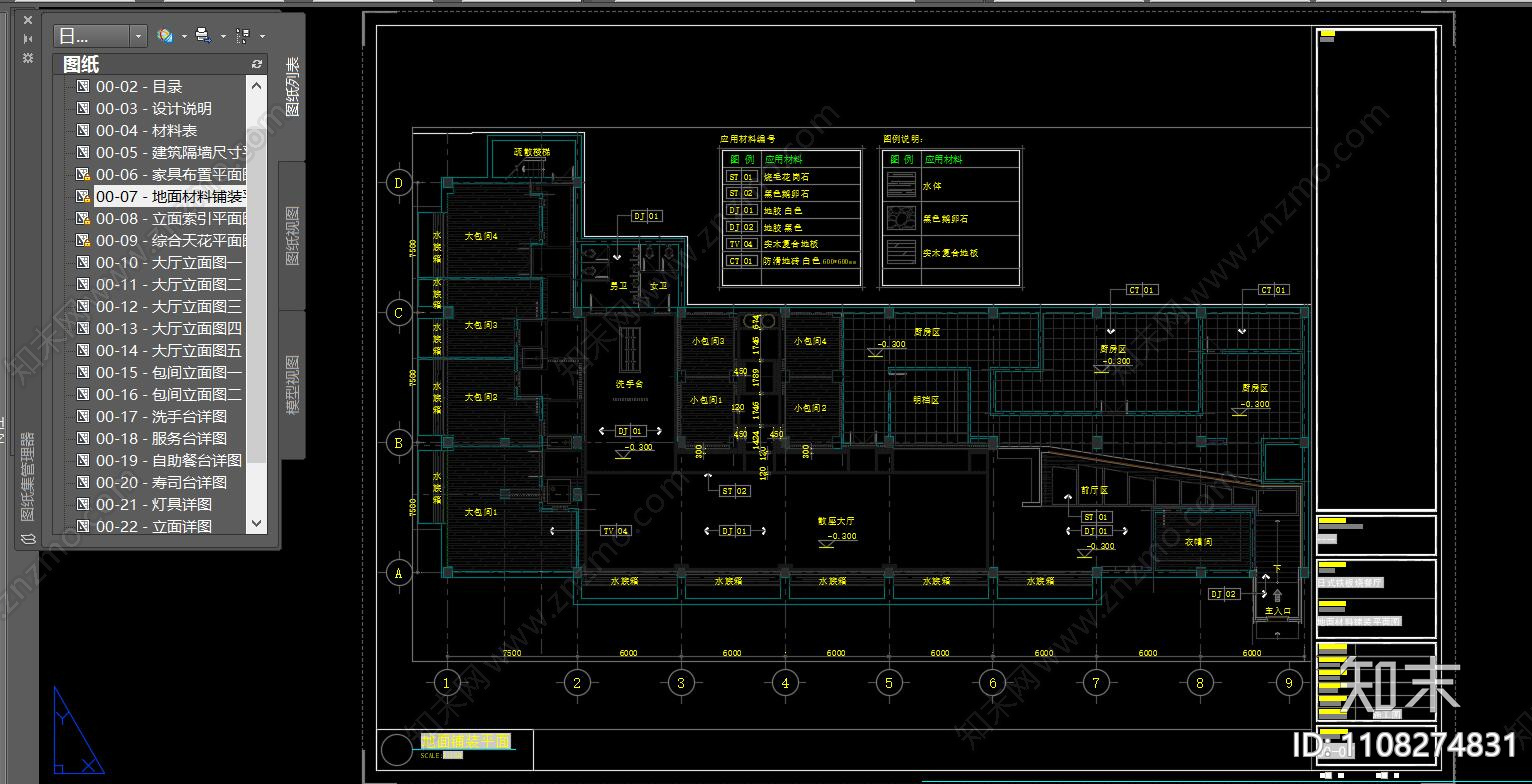The height and width of the screenshot is (784, 1532).
Task: Expand the publish printer dropdown arrow
Action: [x=223, y=36]
